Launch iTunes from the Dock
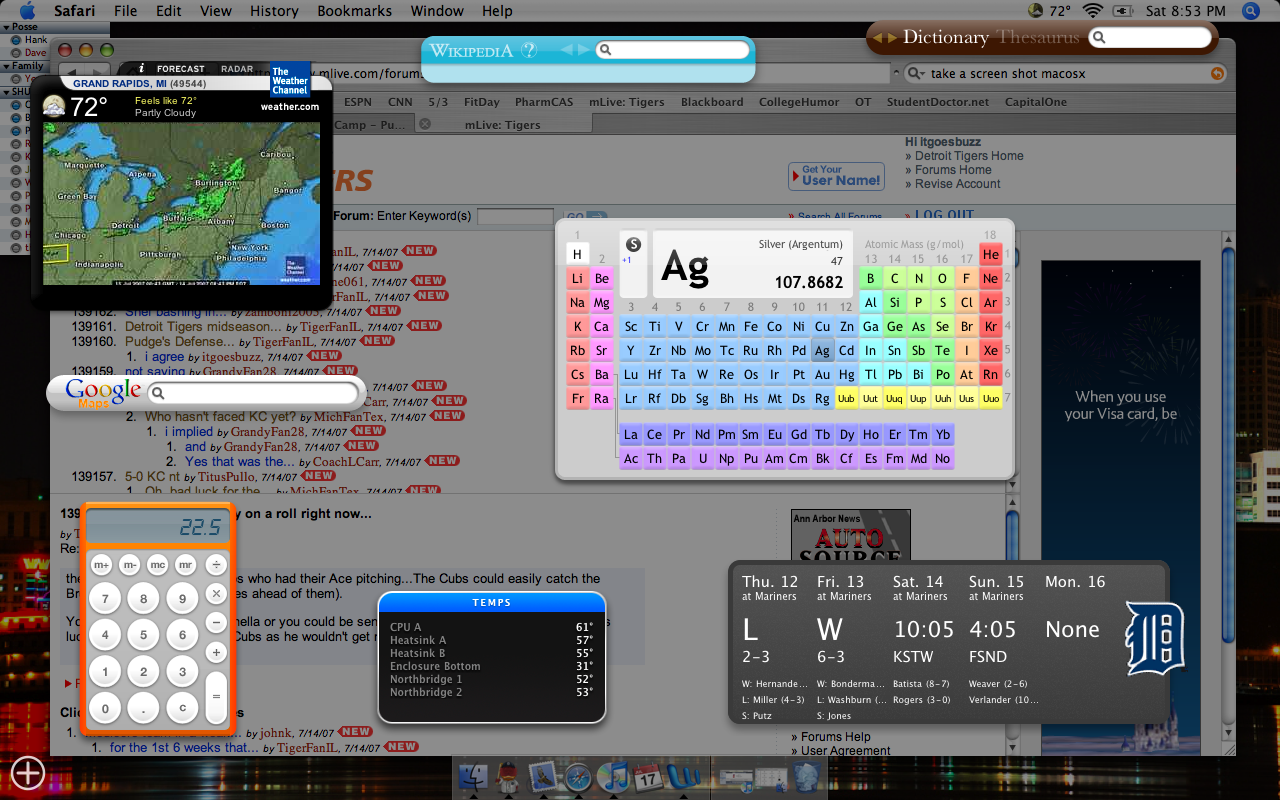1280x800 pixels. (x=612, y=776)
